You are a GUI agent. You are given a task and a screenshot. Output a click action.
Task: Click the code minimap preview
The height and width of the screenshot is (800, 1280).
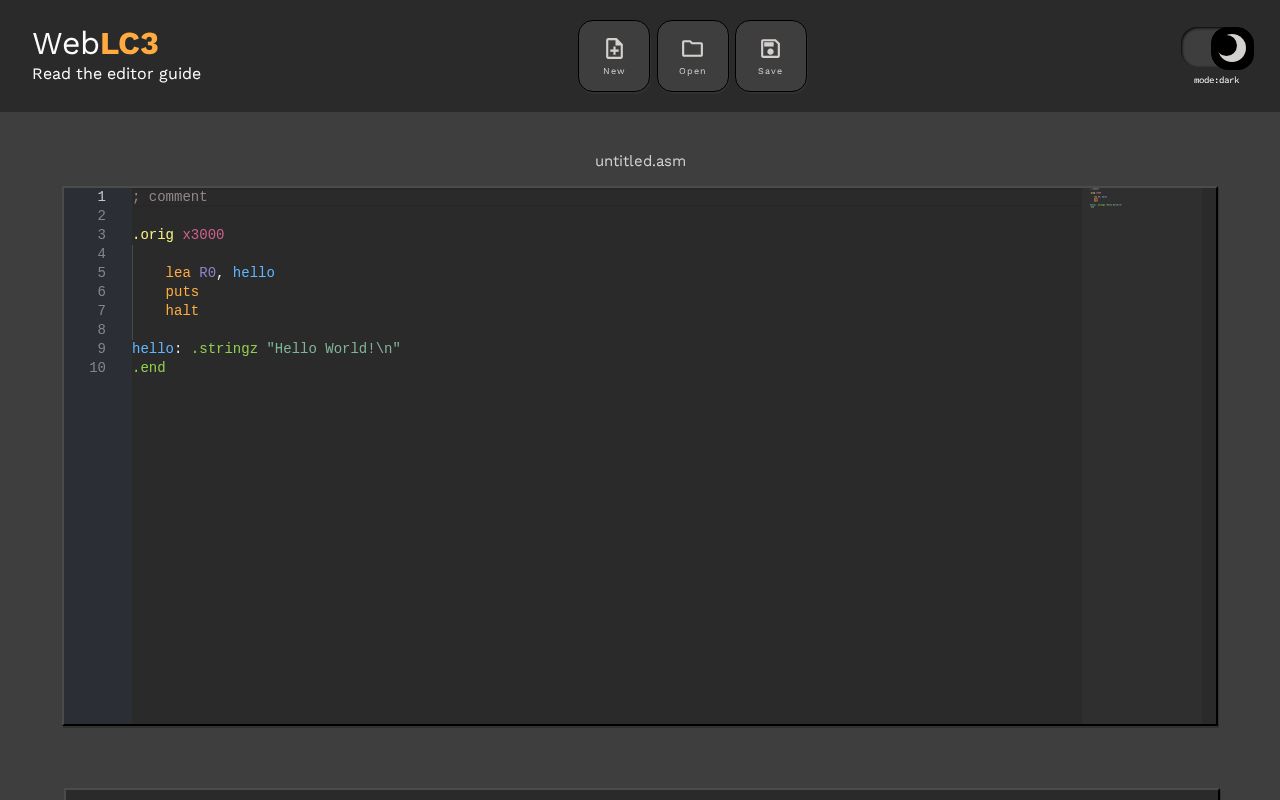point(1141,455)
